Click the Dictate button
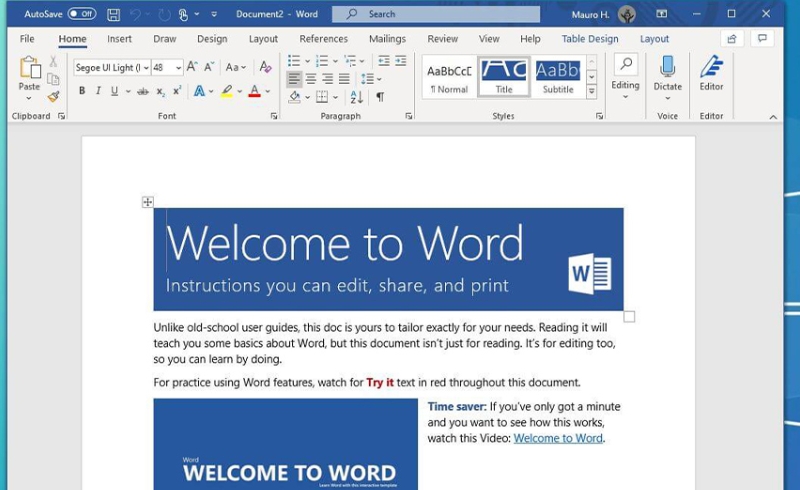Image resolution: width=800 pixels, height=490 pixels. [x=667, y=76]
